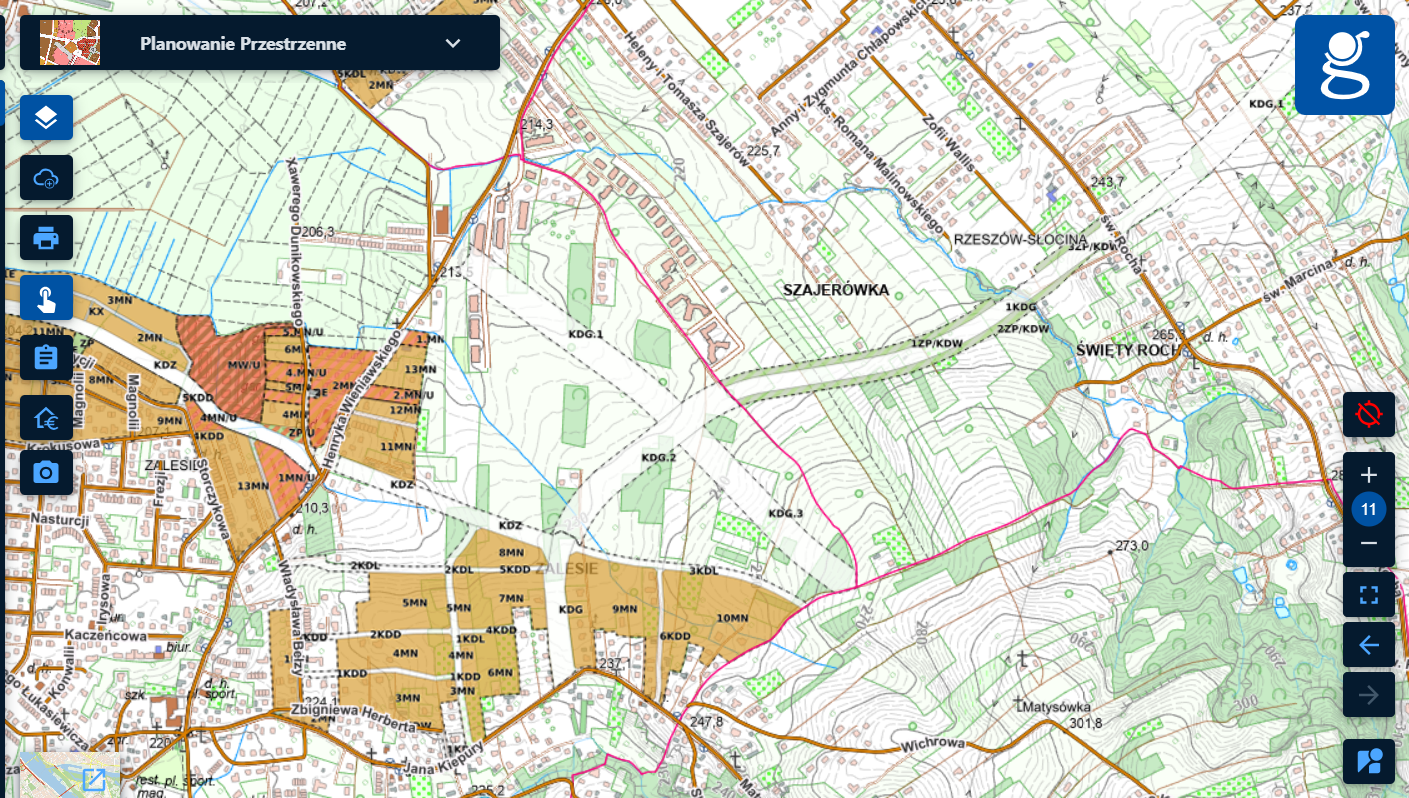The height and width of the screenshot is (798, 1409).
Task: Activate the hand-pointer identify tool
Action: 46,298
